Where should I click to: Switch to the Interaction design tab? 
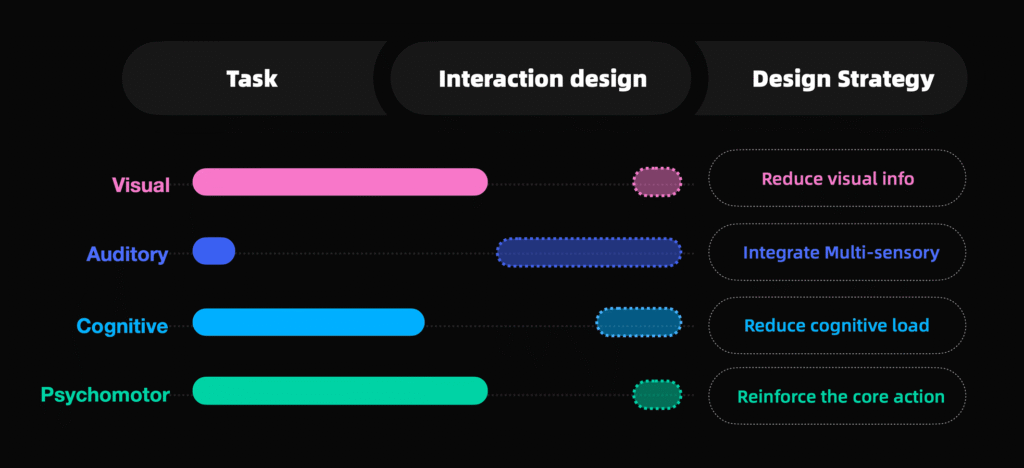(542, 79)
